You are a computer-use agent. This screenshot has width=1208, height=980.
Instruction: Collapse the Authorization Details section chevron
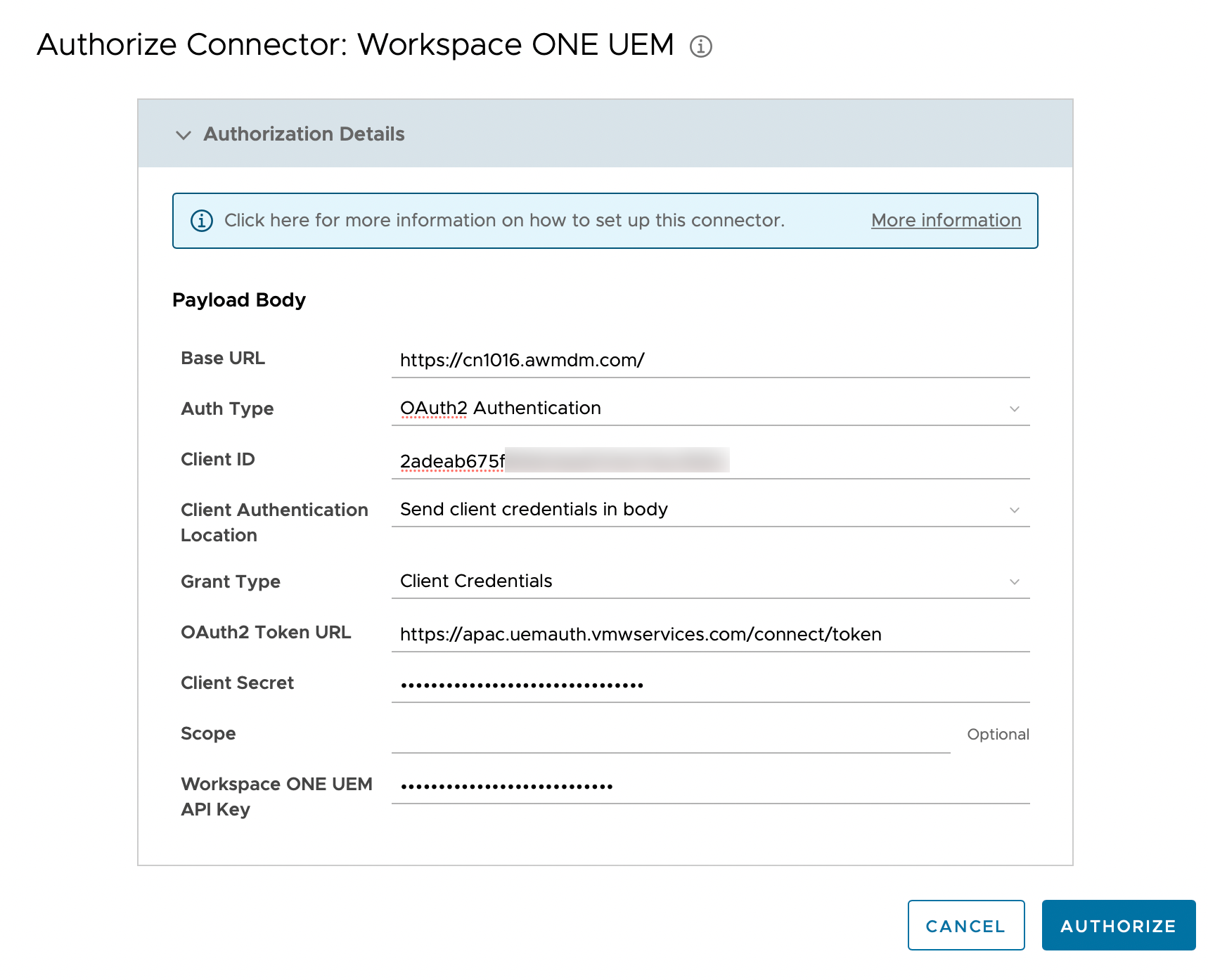[x=184, y=135]
